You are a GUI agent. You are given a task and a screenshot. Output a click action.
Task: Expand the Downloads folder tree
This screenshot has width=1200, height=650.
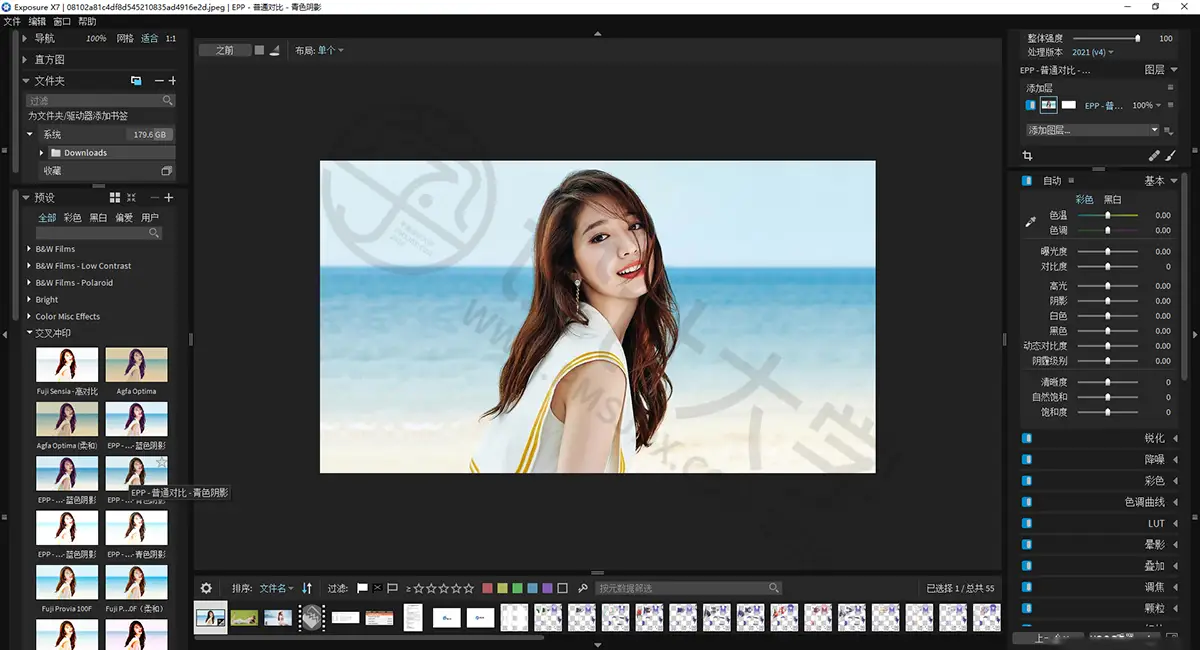point(42,153)
